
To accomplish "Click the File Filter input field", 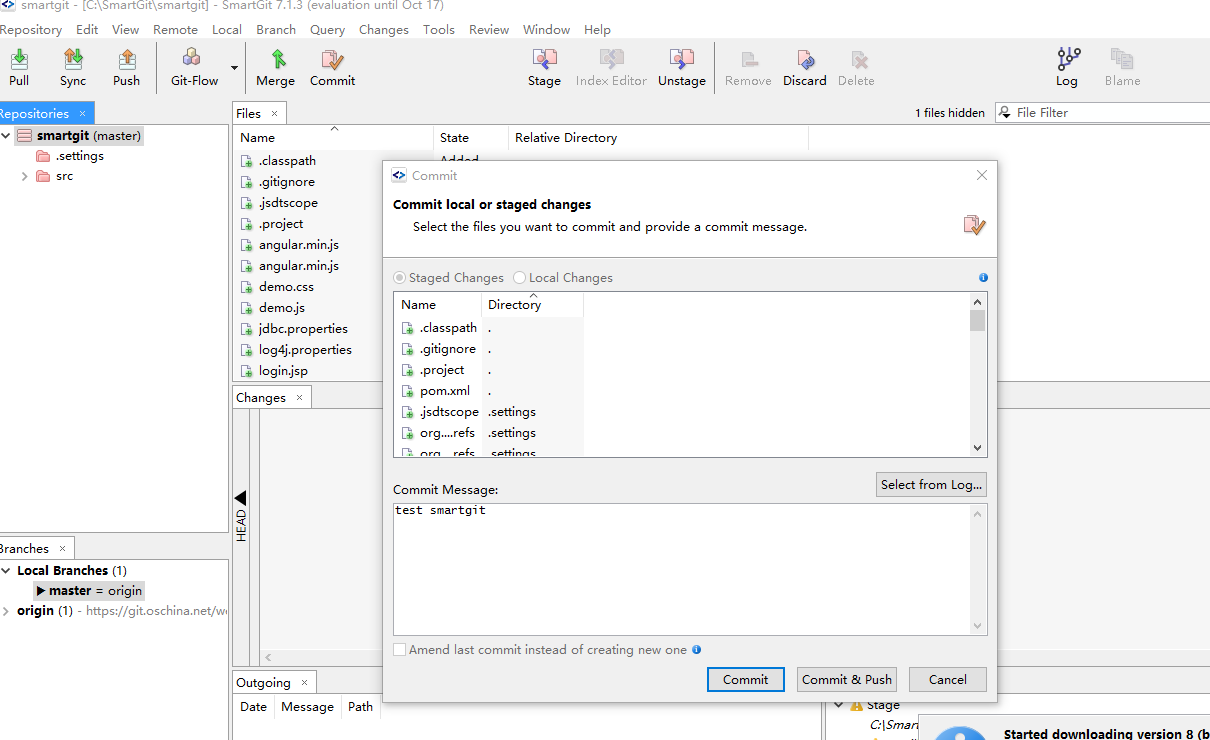I will 1105,113.
